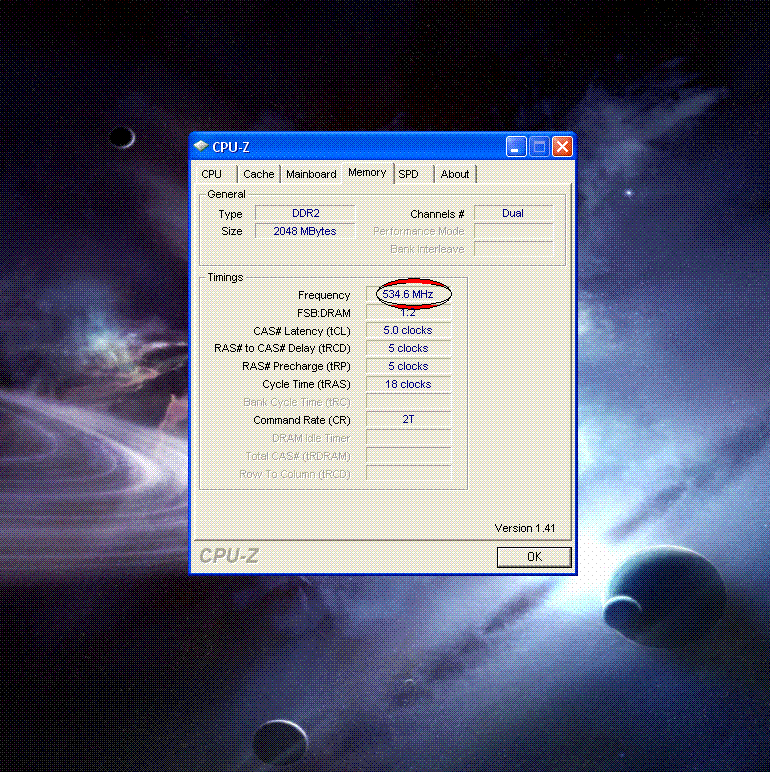Click the CPU-Z title bar icon
This screenshot has width=770, height=776.
(201, 146)
